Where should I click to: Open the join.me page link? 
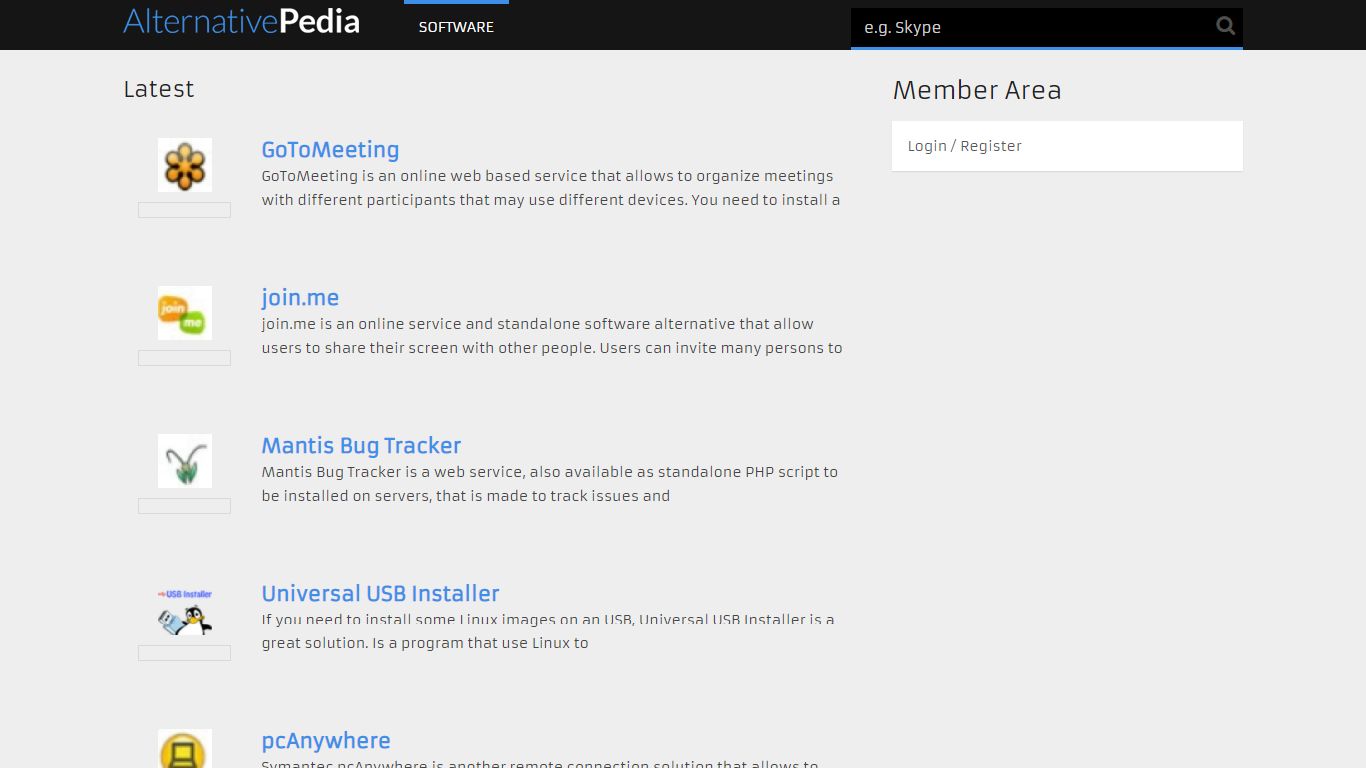[300, 297]
